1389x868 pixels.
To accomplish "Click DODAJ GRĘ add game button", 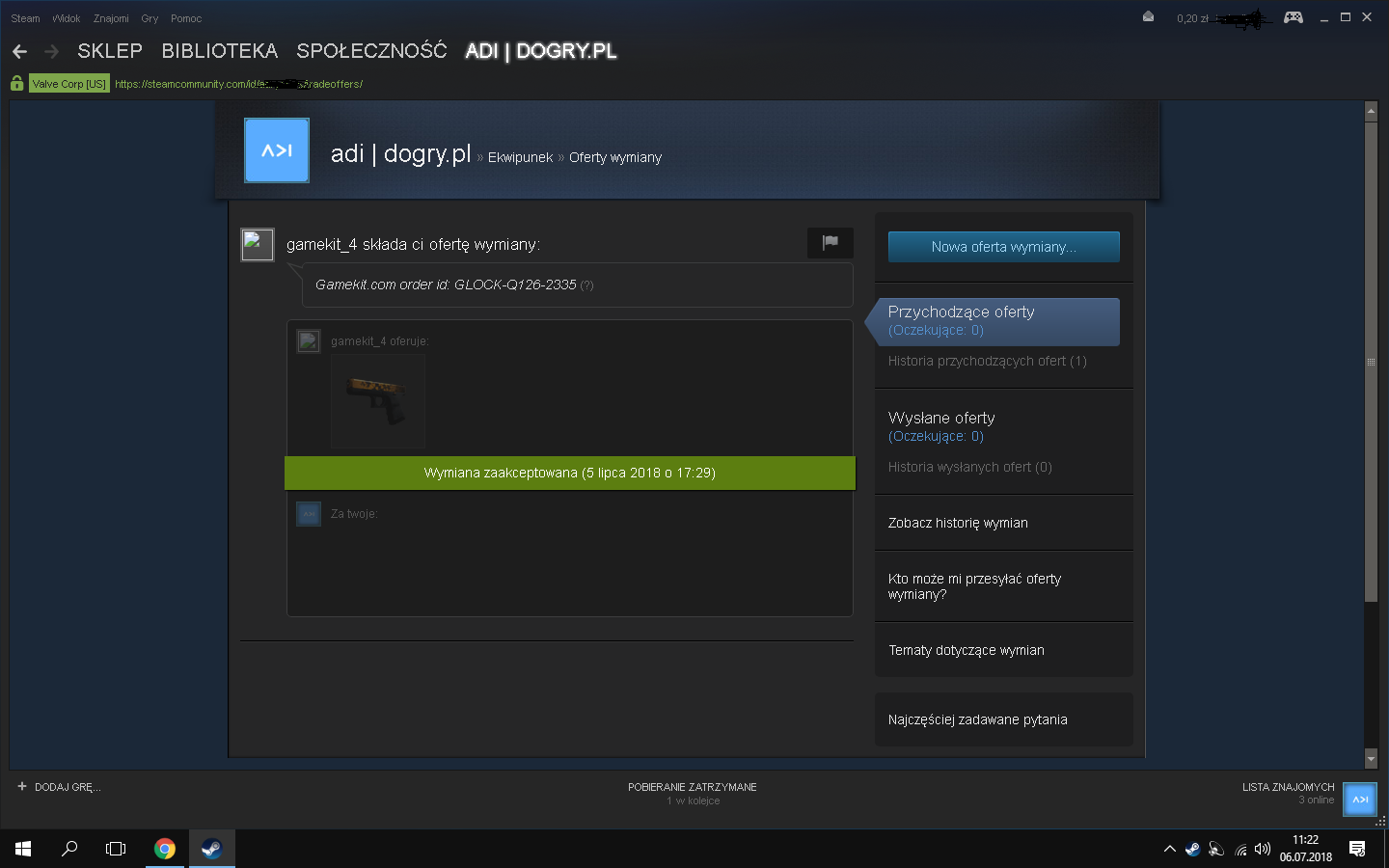I will [x=59, y=787].
